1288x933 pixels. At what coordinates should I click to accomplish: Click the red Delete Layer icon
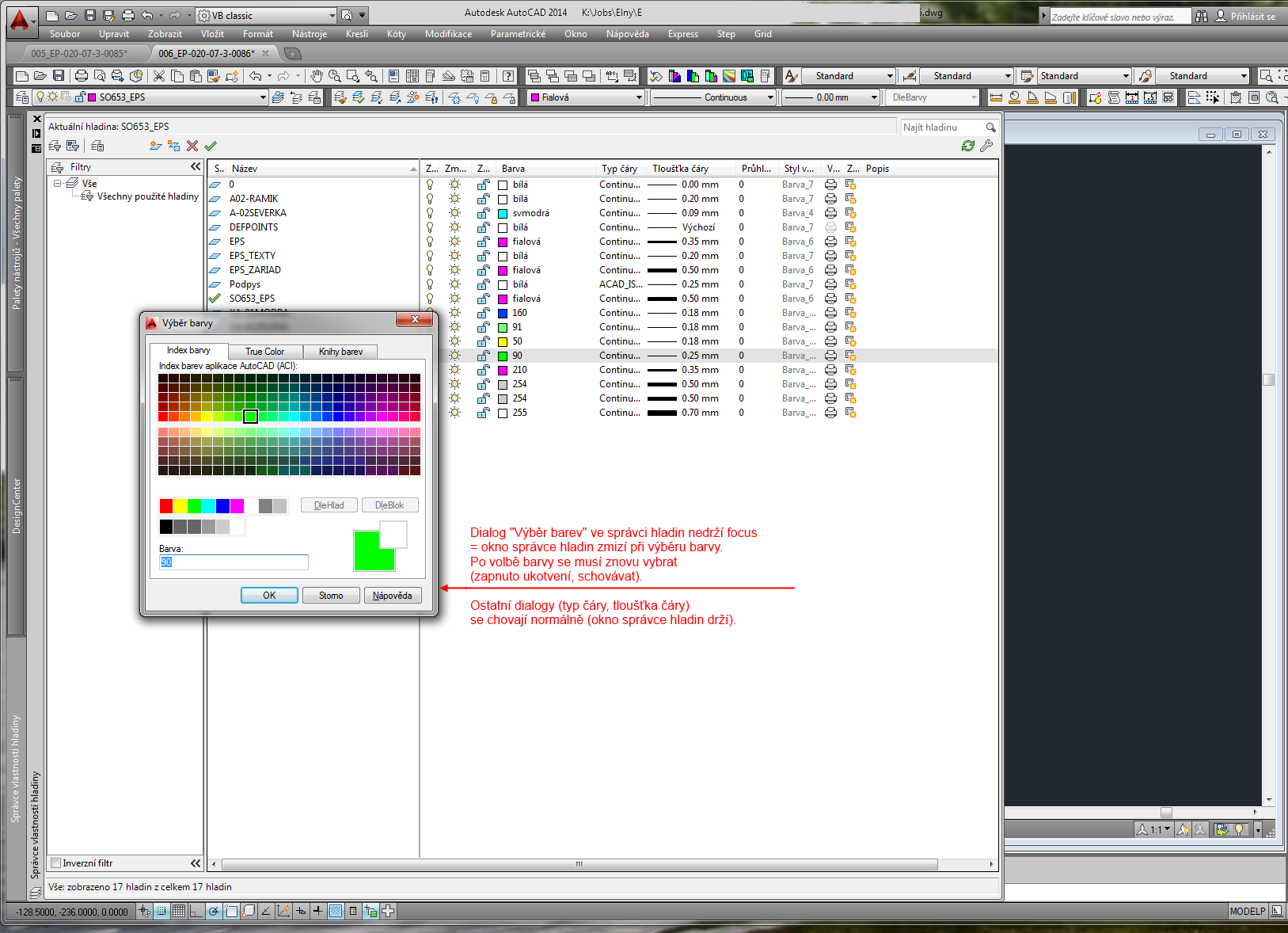click(192, 146)
